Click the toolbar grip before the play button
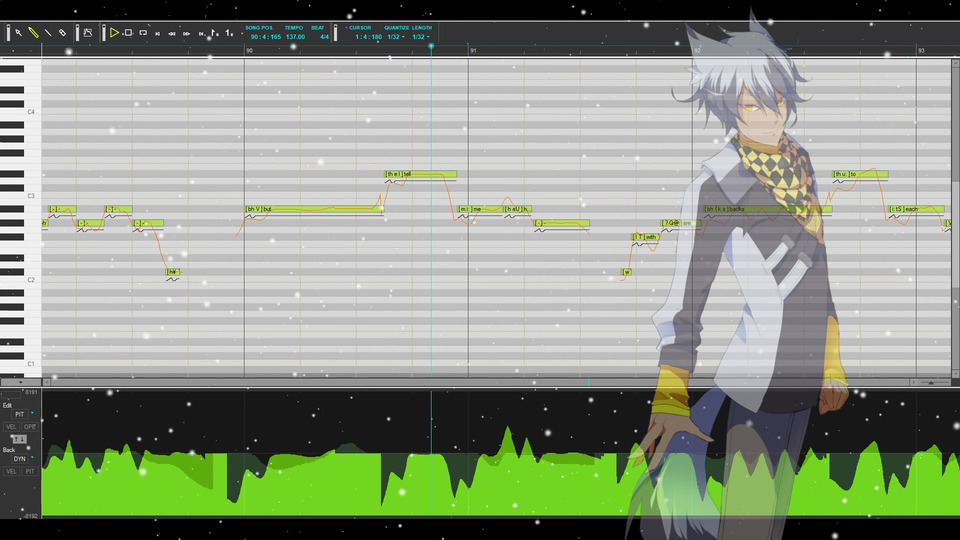 pyautogui.click(x=103, y=32)
